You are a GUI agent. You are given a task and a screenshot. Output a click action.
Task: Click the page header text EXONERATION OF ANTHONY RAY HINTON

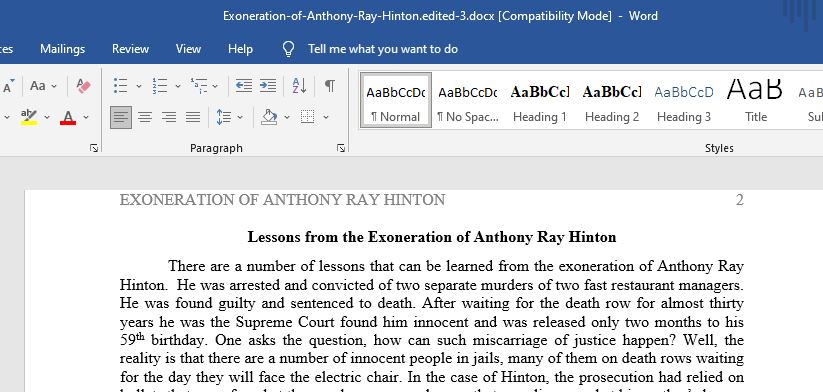(x=282, y=200)
